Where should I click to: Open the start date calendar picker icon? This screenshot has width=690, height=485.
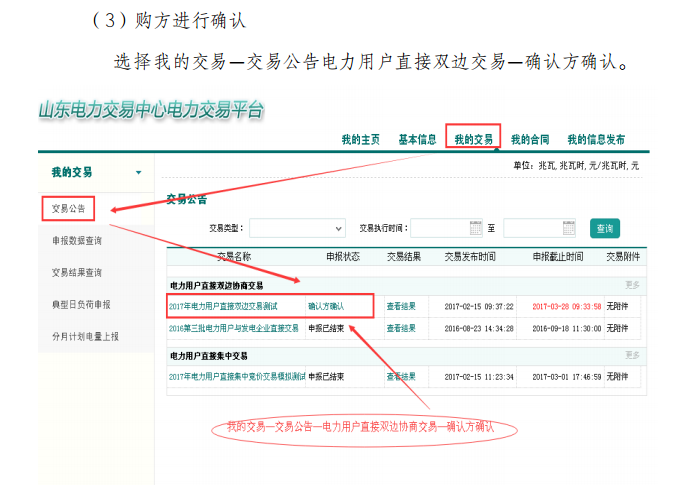click(x=476, y=228)
